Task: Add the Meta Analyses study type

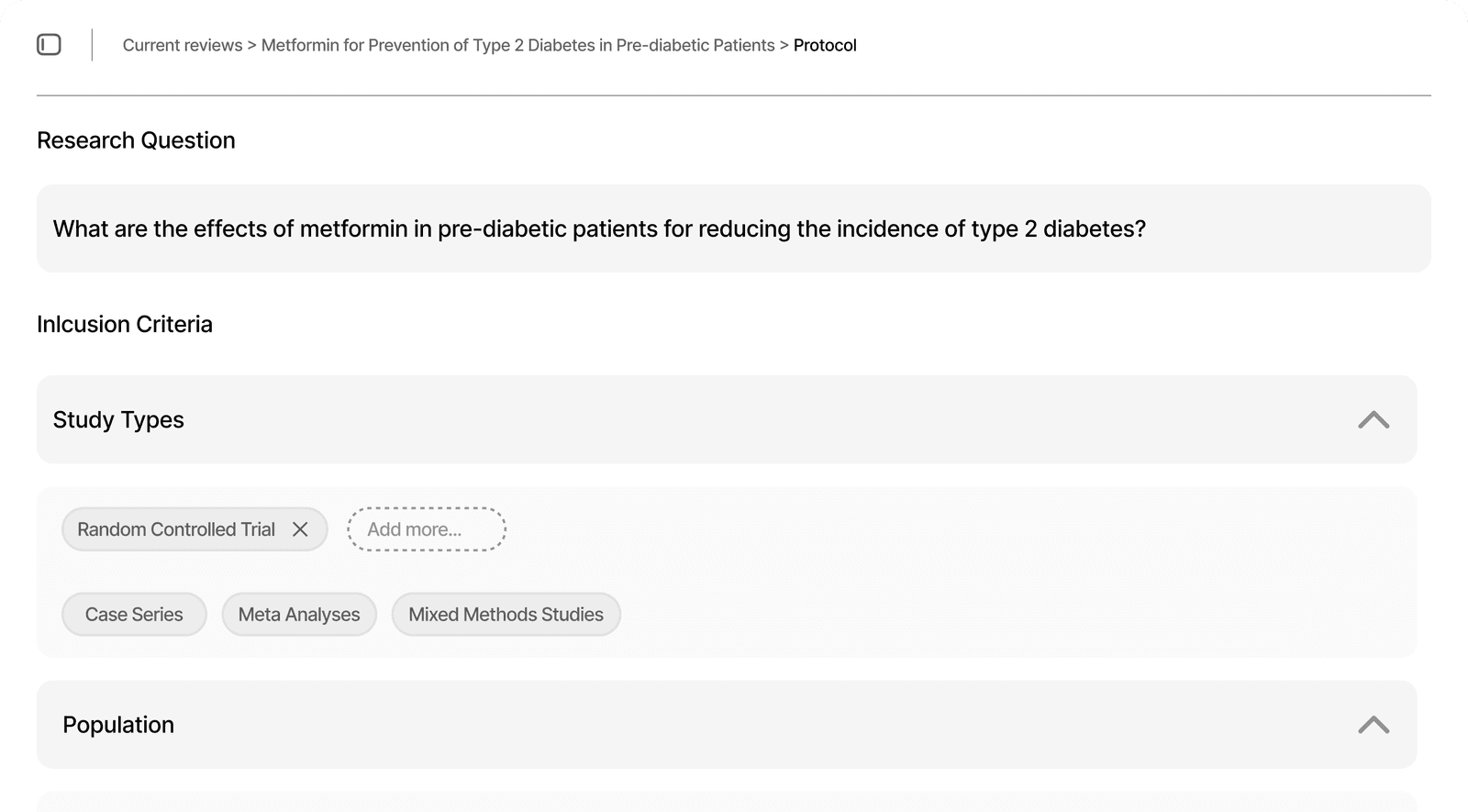Action: pyautogui.click(x=299, y=615)
